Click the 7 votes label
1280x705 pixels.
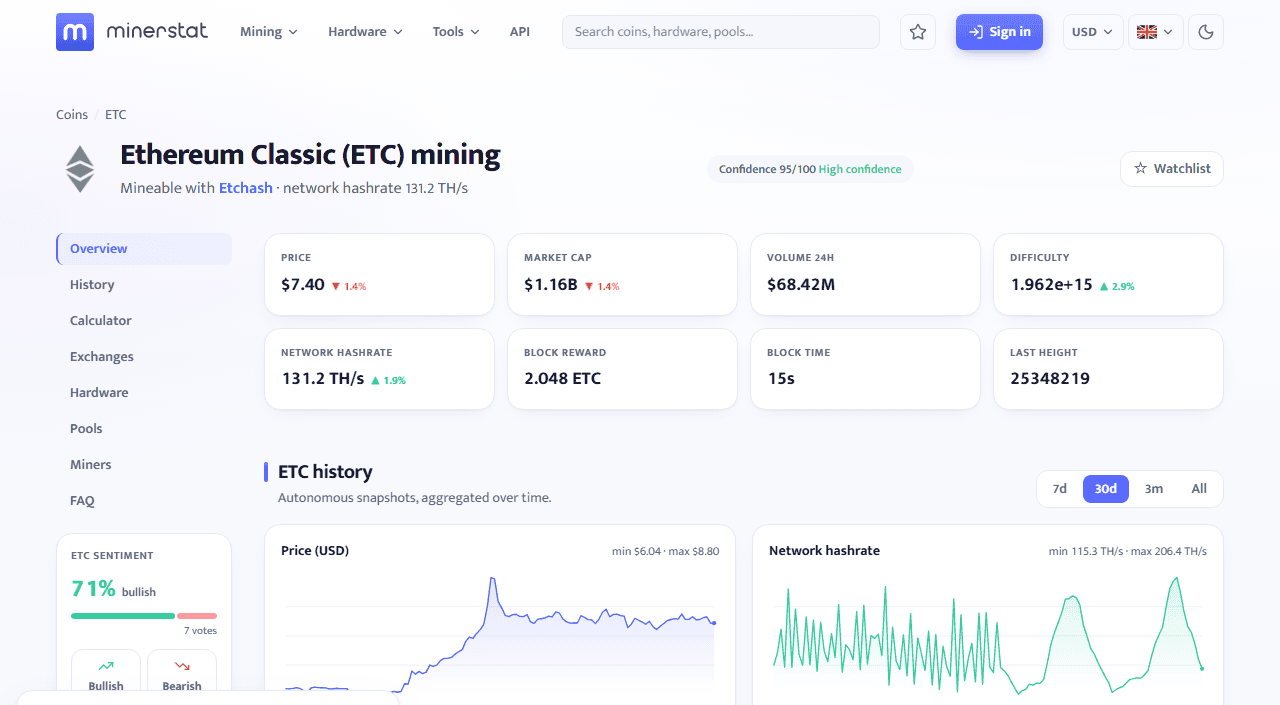click(200, 631)
